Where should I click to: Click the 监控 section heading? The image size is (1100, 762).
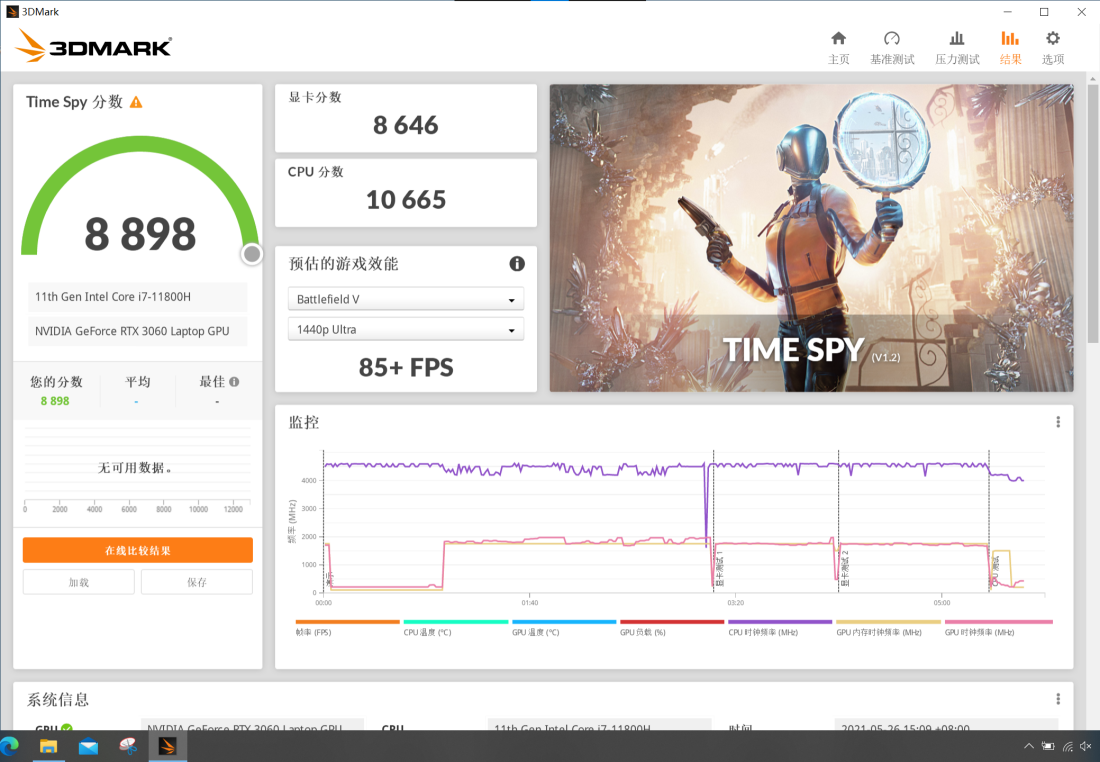point(304,422)
